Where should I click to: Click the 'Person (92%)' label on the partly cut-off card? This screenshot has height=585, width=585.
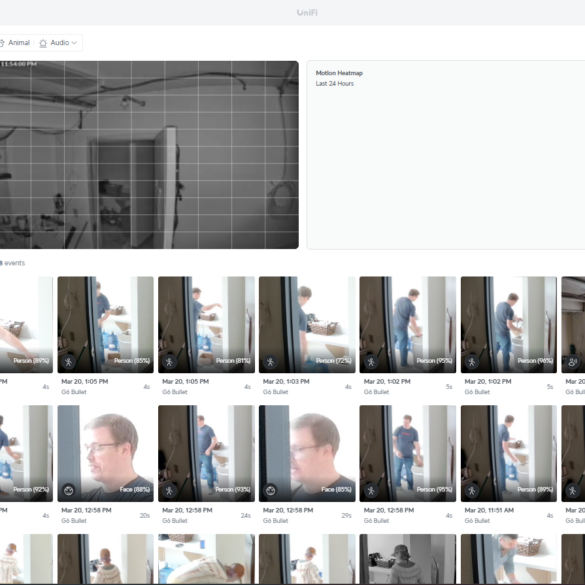coord(31,489)
